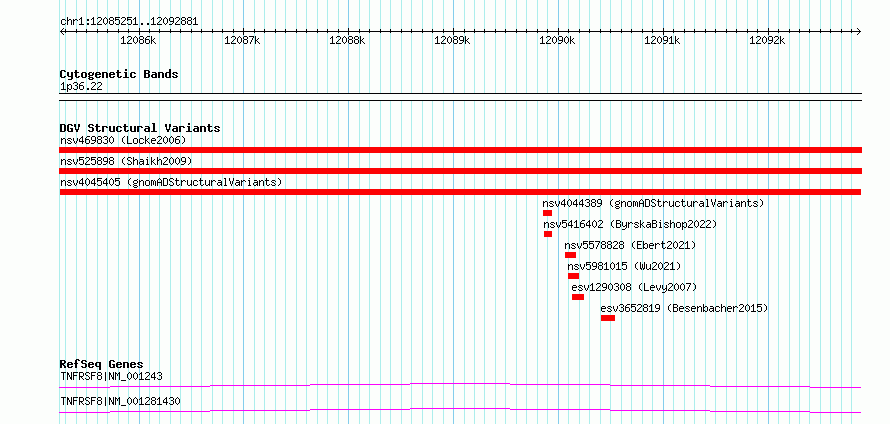This screenshot has height=424, width=890.
Task: Click the TNFRSF8|NM_001281430 gene label
Action: point(120,401)
